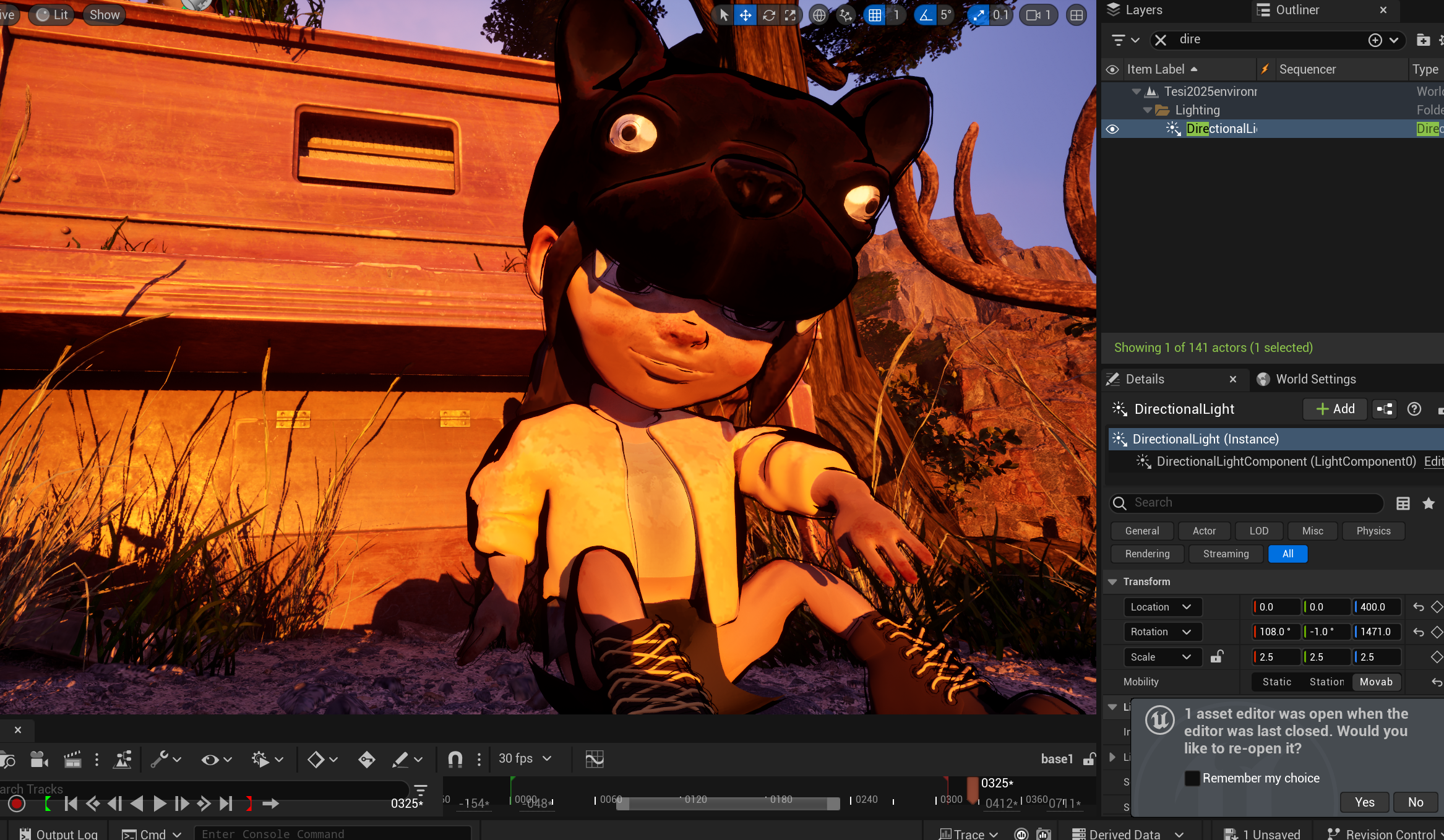Image resolution: width=1444 pixels, height=840 pixels.
Task: Open the scale snap 0.1 menu
Action: pos(1000,15)
